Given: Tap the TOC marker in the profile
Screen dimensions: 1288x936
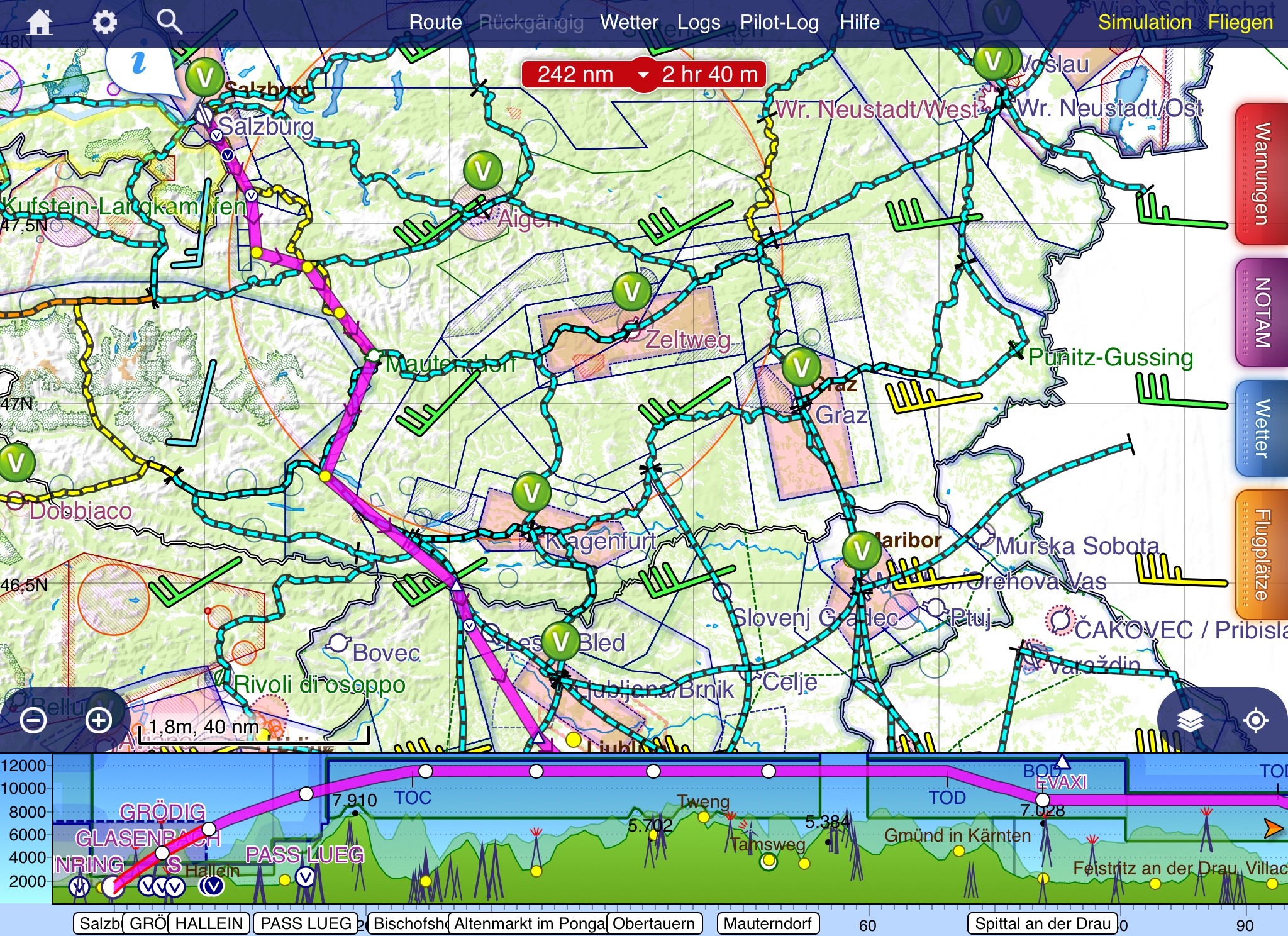Looking at the screenshot, I should (x=413, y=798).
